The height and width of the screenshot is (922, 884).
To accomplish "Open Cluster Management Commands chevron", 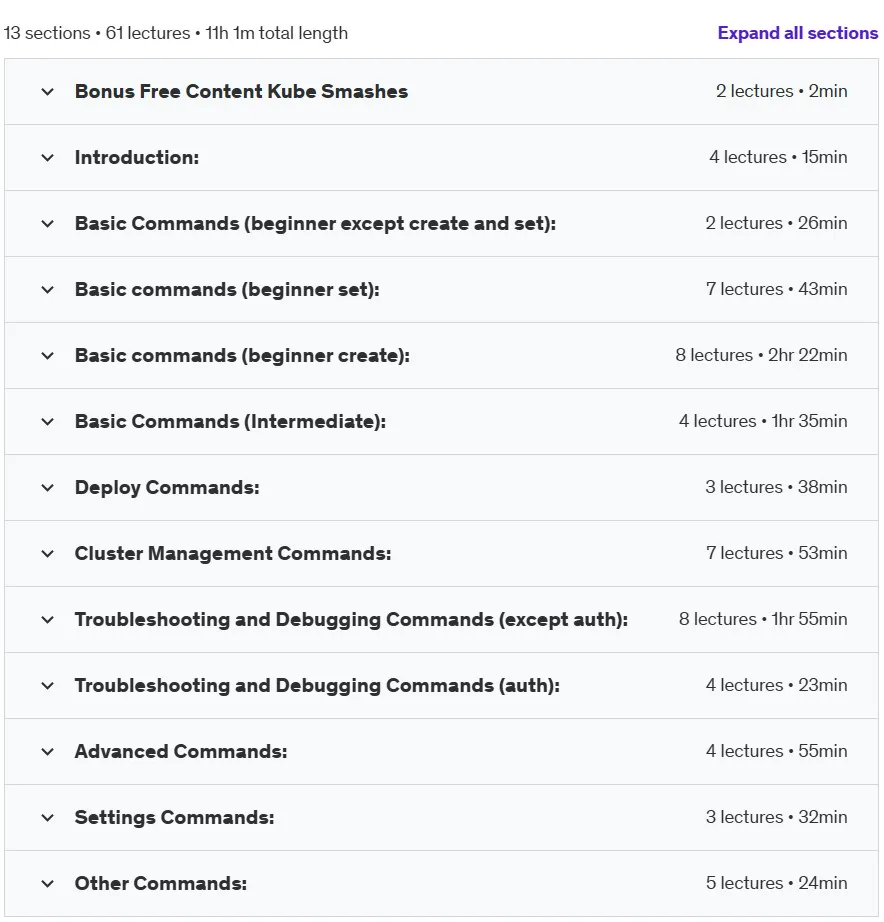I will click(x=48, y=553).
